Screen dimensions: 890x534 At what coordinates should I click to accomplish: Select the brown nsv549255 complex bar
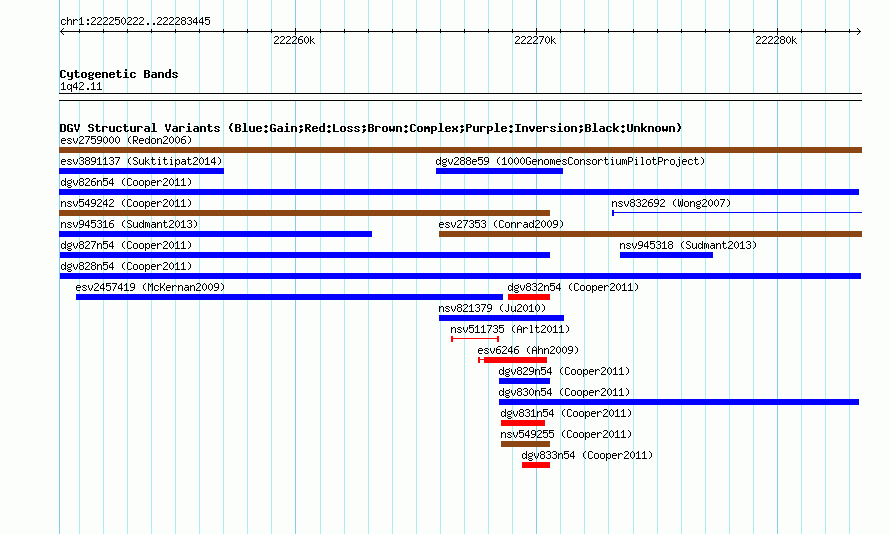(x=526, y=444)
